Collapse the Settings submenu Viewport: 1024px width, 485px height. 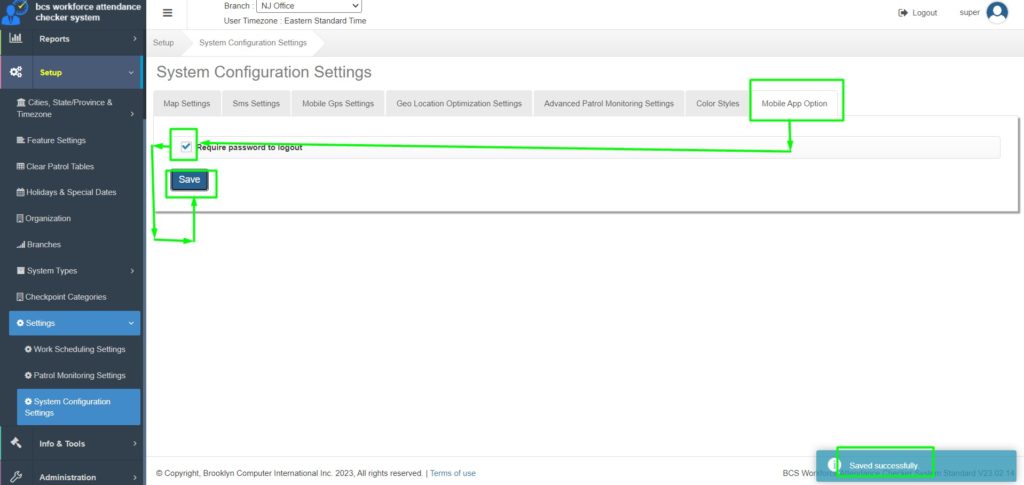click(131, 323)
